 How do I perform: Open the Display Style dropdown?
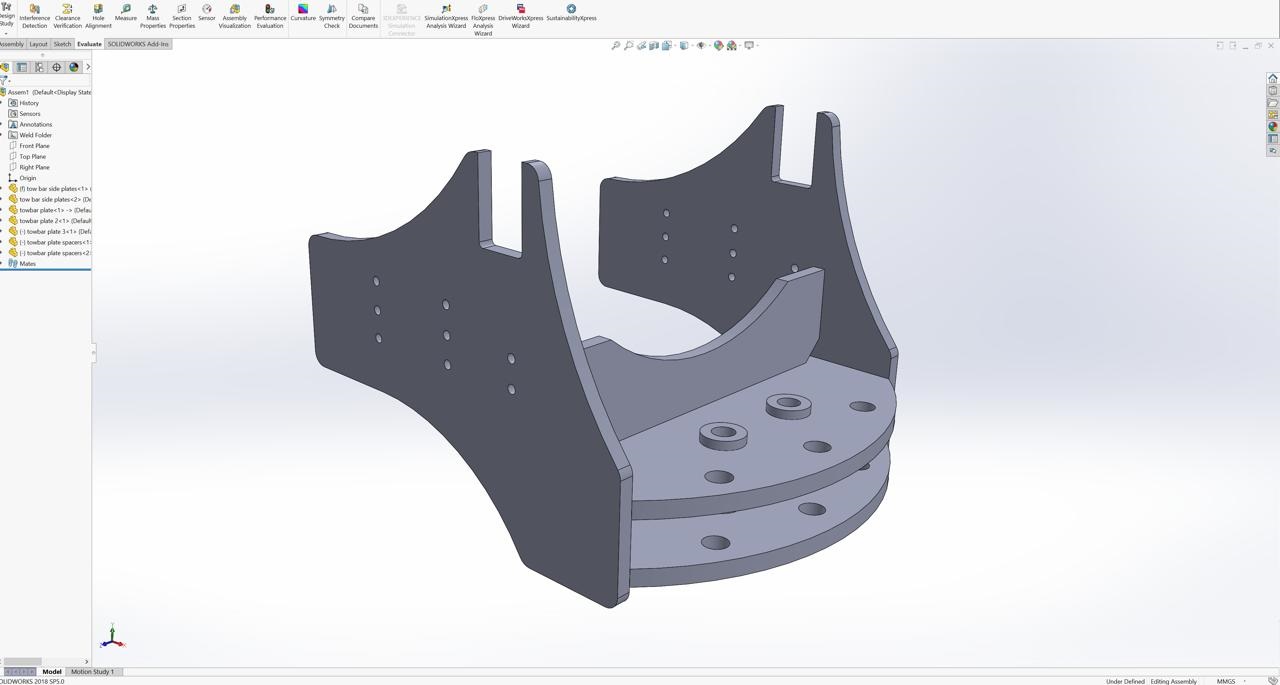pyautogui.click(x=685, y=45)
